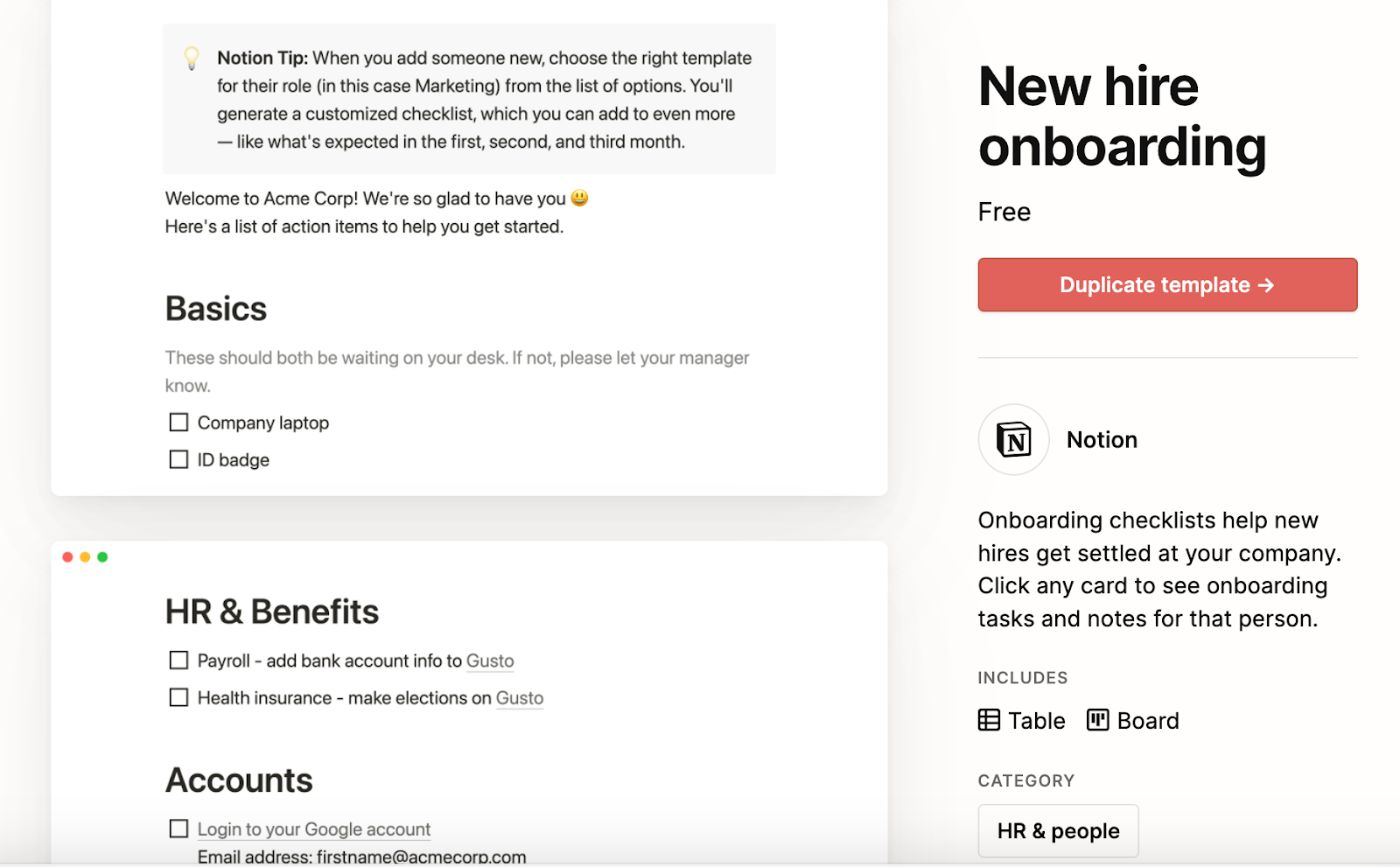Click the Table view icon
Screen dimensions: 1400x867
989,720
